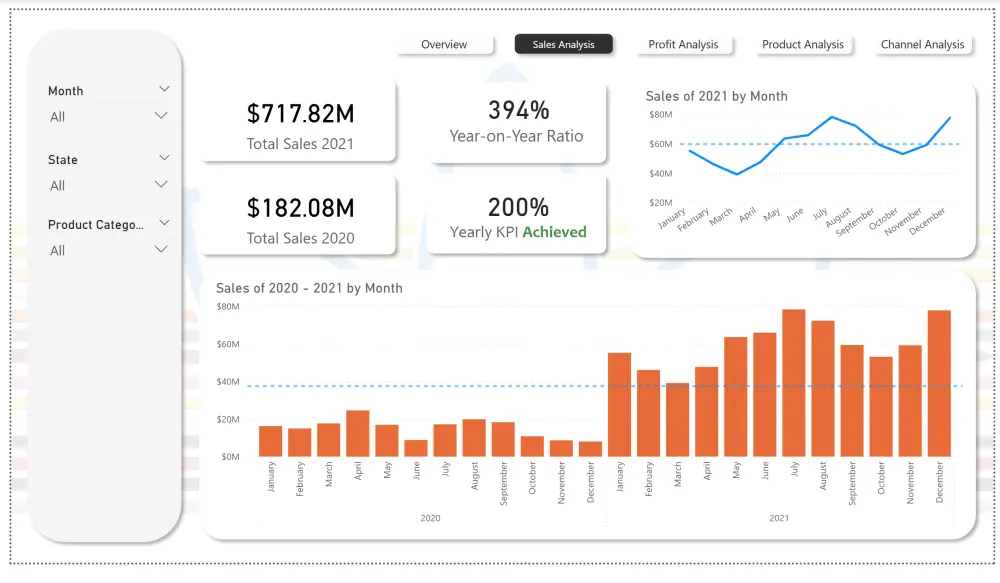
Task: Open the Overview page tab
Action: pyautogui.click(x=444, y=44)
